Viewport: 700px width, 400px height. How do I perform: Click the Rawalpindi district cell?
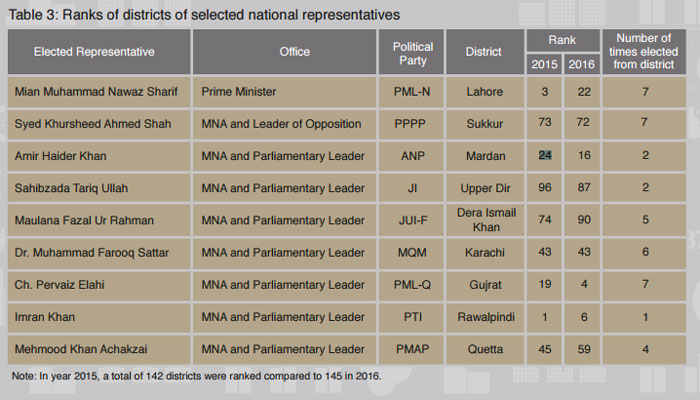(485, 317)
